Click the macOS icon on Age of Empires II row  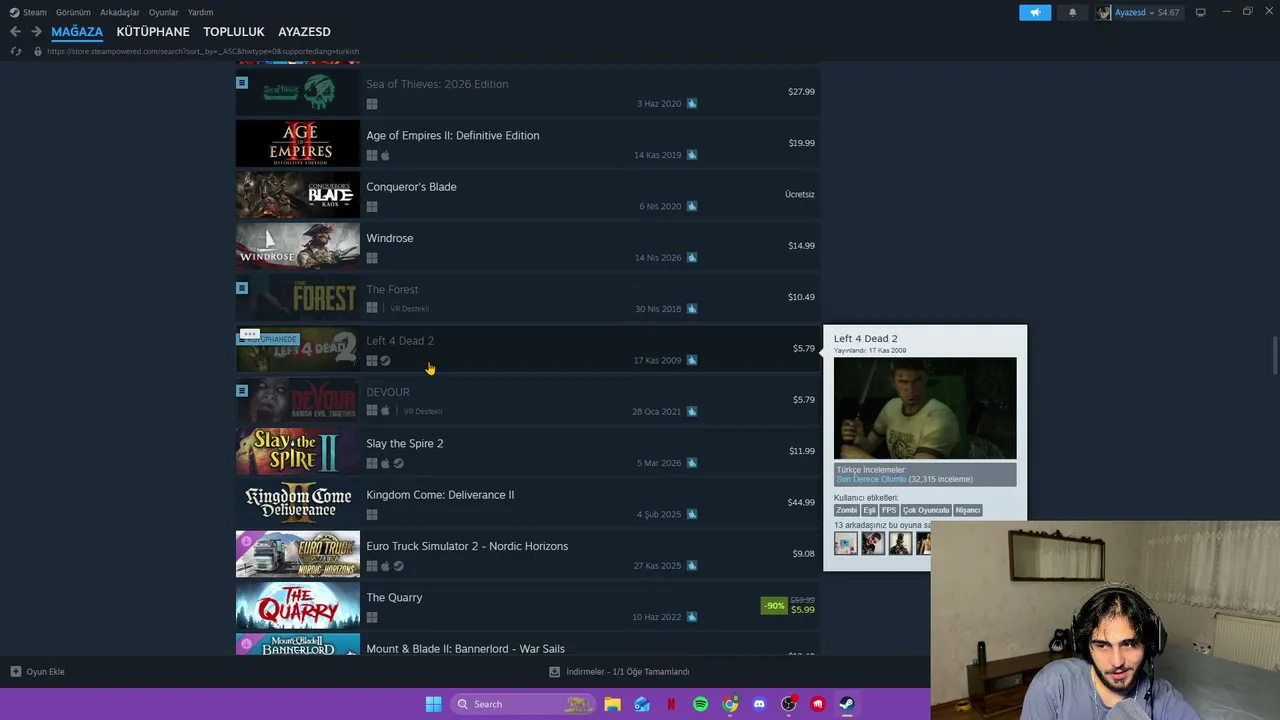coord(385,155)
